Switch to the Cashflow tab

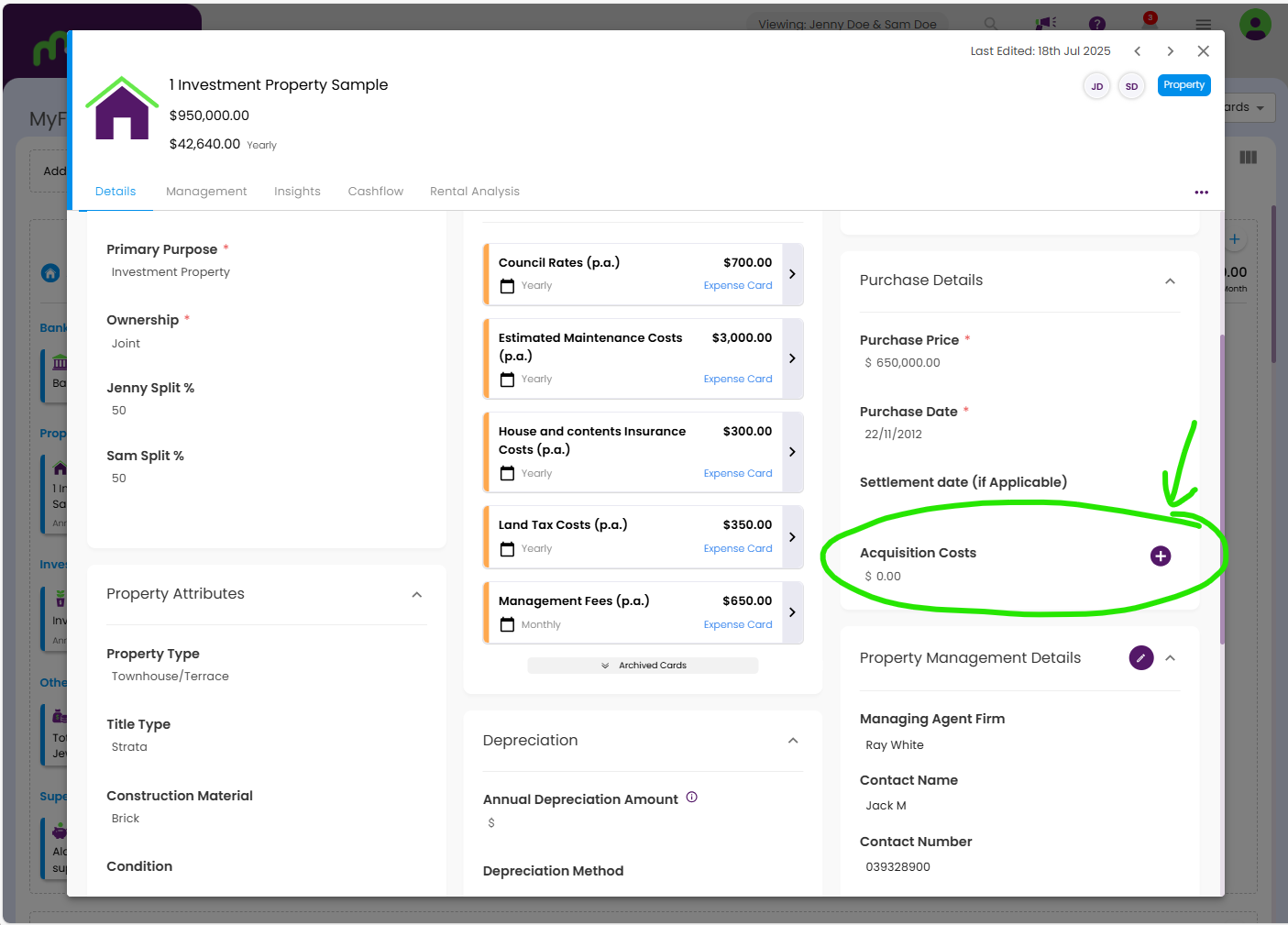(x=375, y=192)
